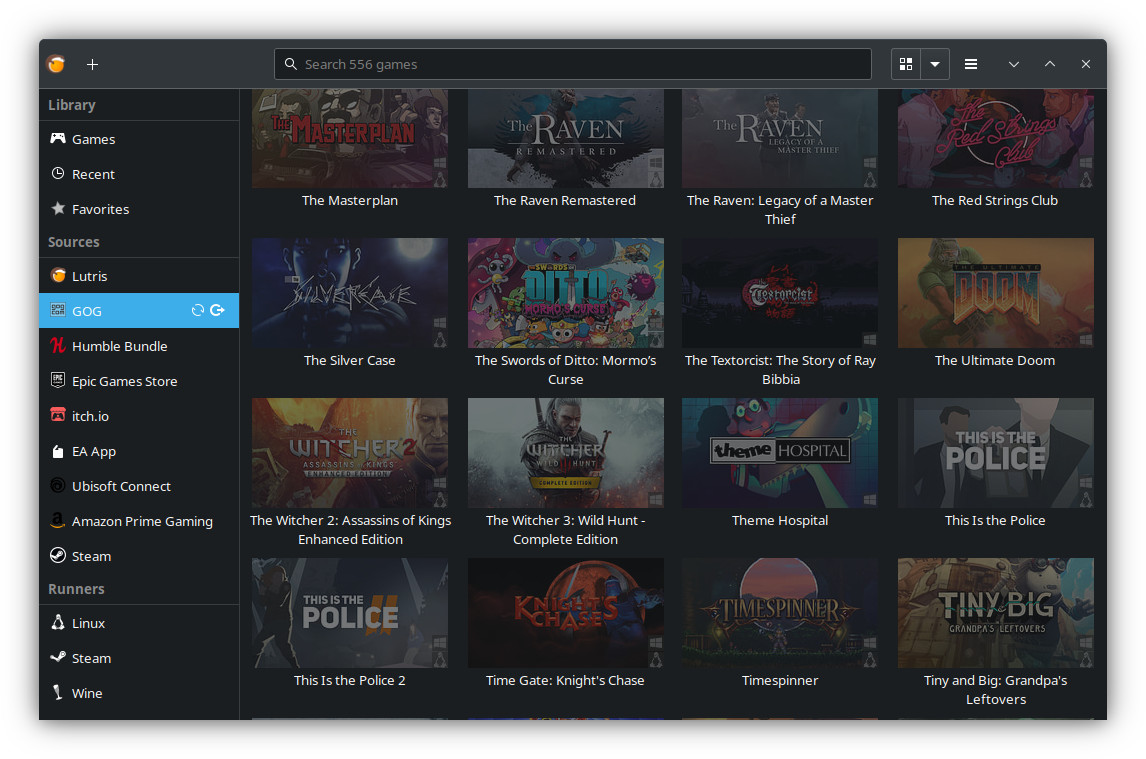Choose the Linux runner
This screenshot has width=1146, height=759.
[88, 623]
